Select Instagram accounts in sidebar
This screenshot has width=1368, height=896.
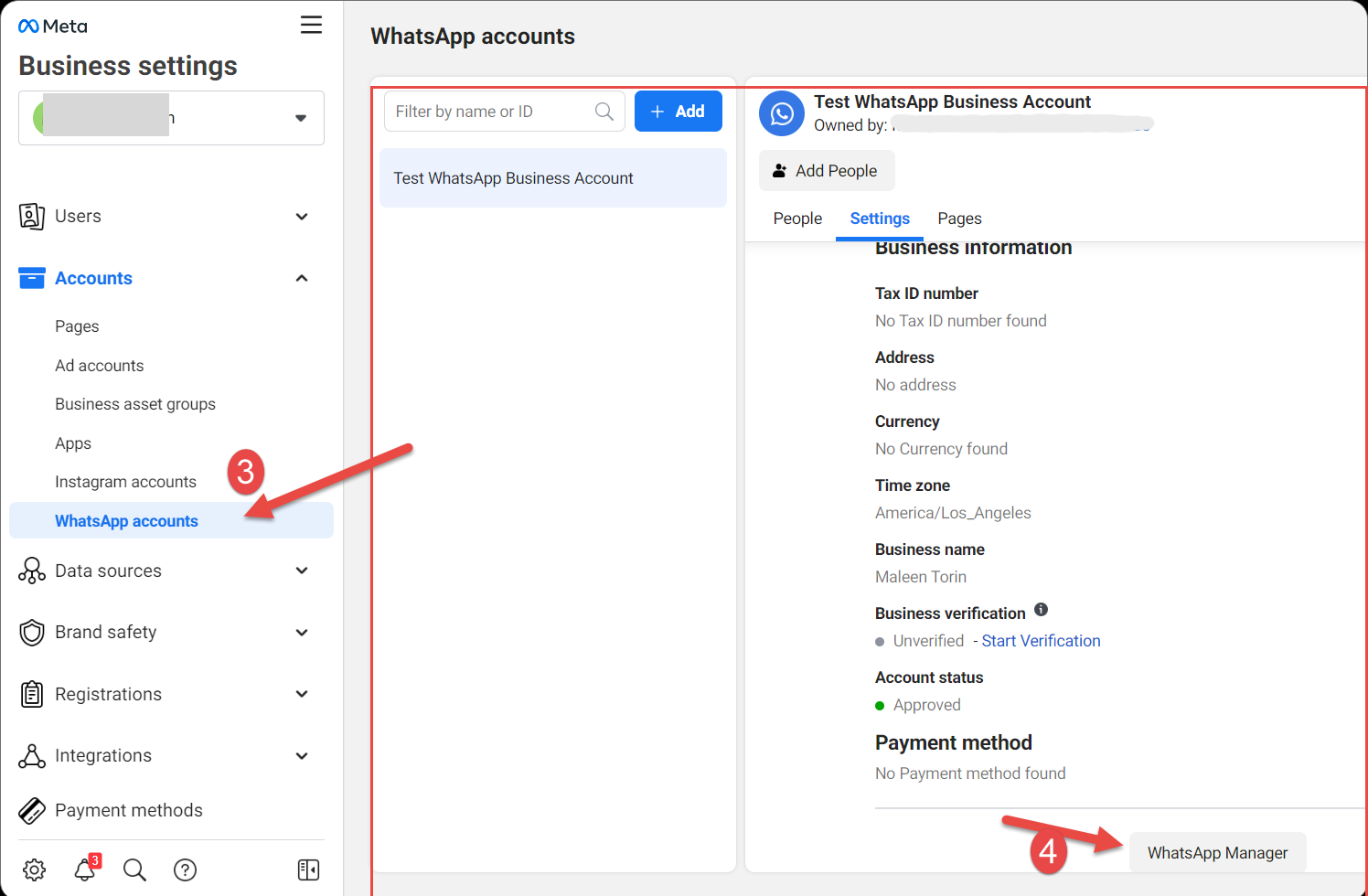[x=125, y=482]
